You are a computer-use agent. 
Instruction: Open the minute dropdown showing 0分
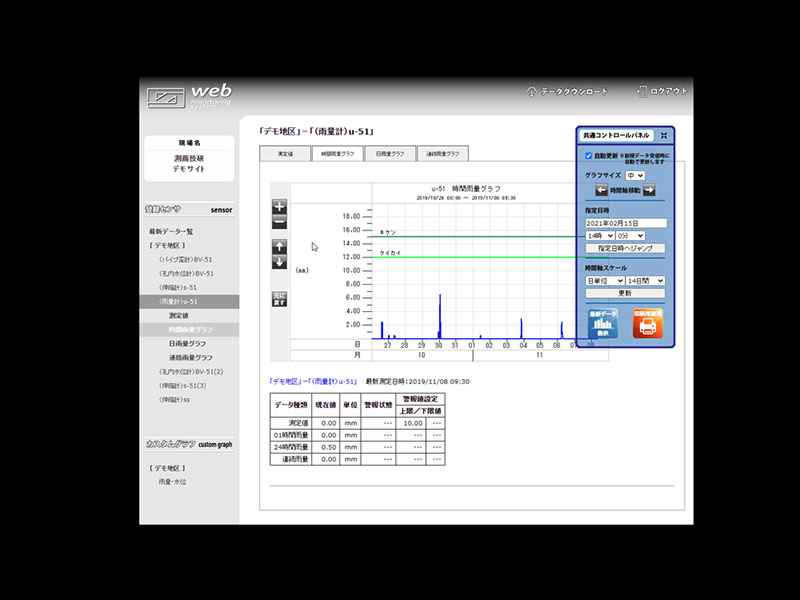[630, 236]
